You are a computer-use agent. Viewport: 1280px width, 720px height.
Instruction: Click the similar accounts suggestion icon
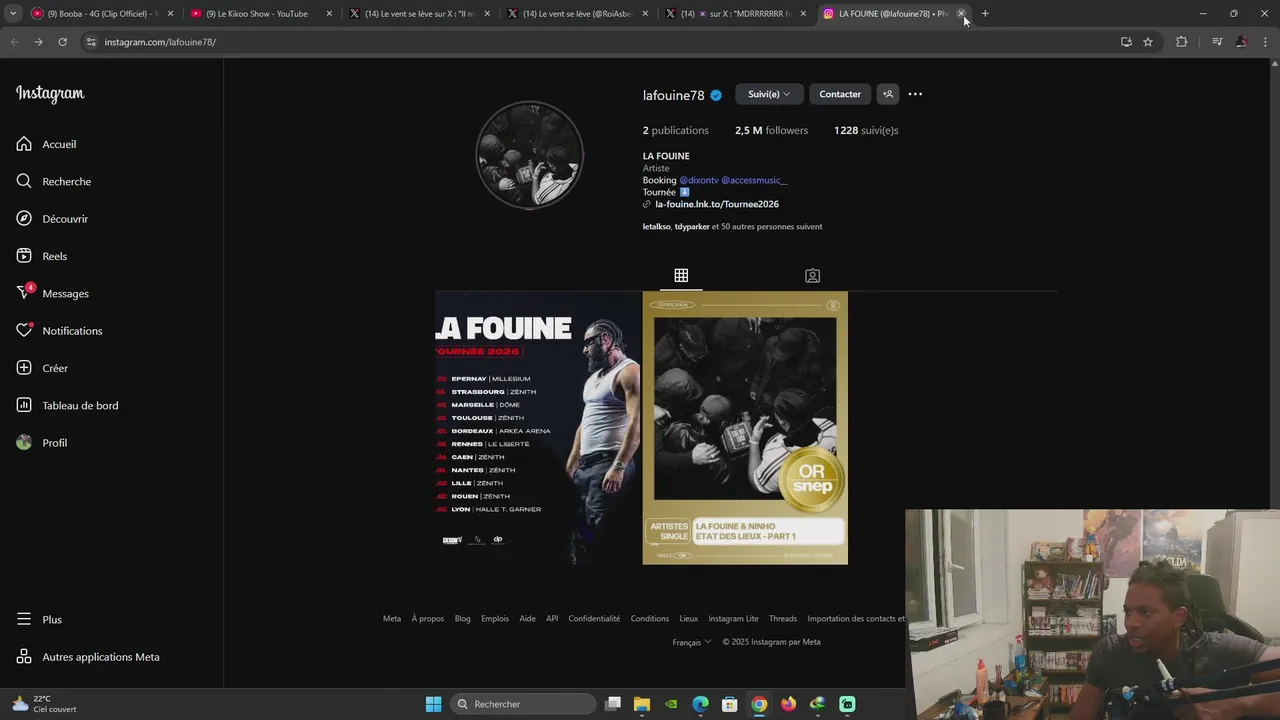point(887,94)
